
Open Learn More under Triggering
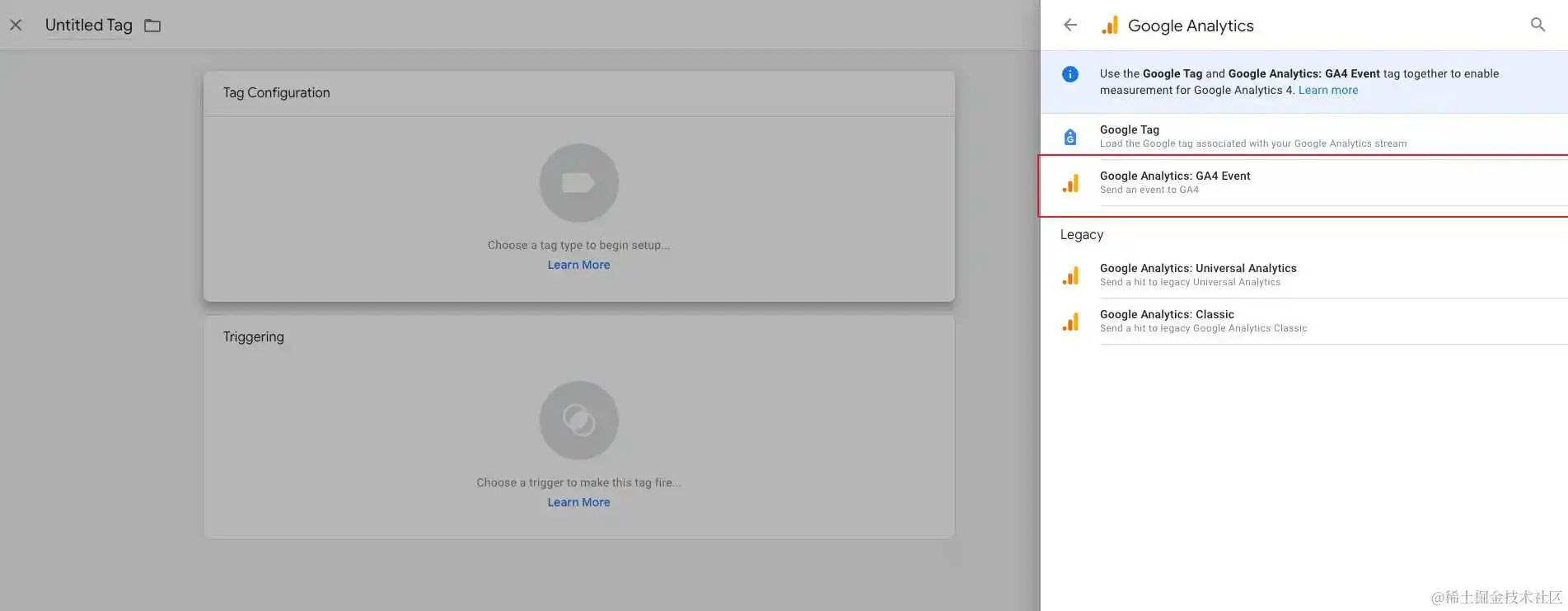pyautogui.click(x=578, y=502)
